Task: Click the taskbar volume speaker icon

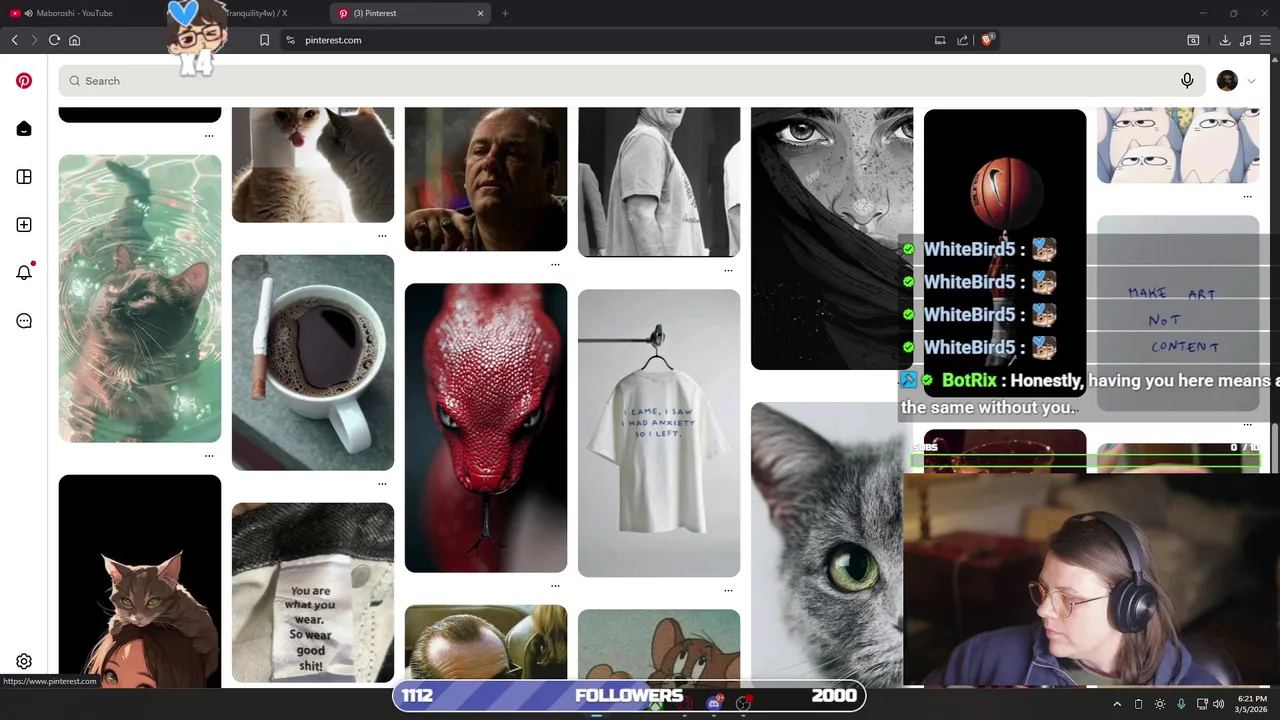Action: point(1218,704)
